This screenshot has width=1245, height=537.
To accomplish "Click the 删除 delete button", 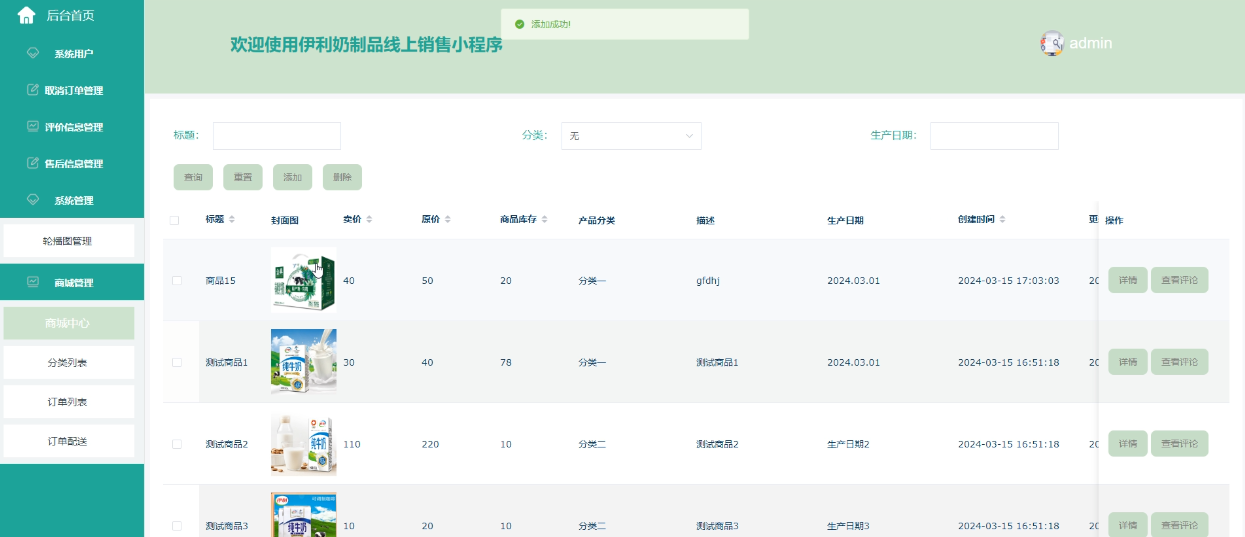I will [342, 177].
